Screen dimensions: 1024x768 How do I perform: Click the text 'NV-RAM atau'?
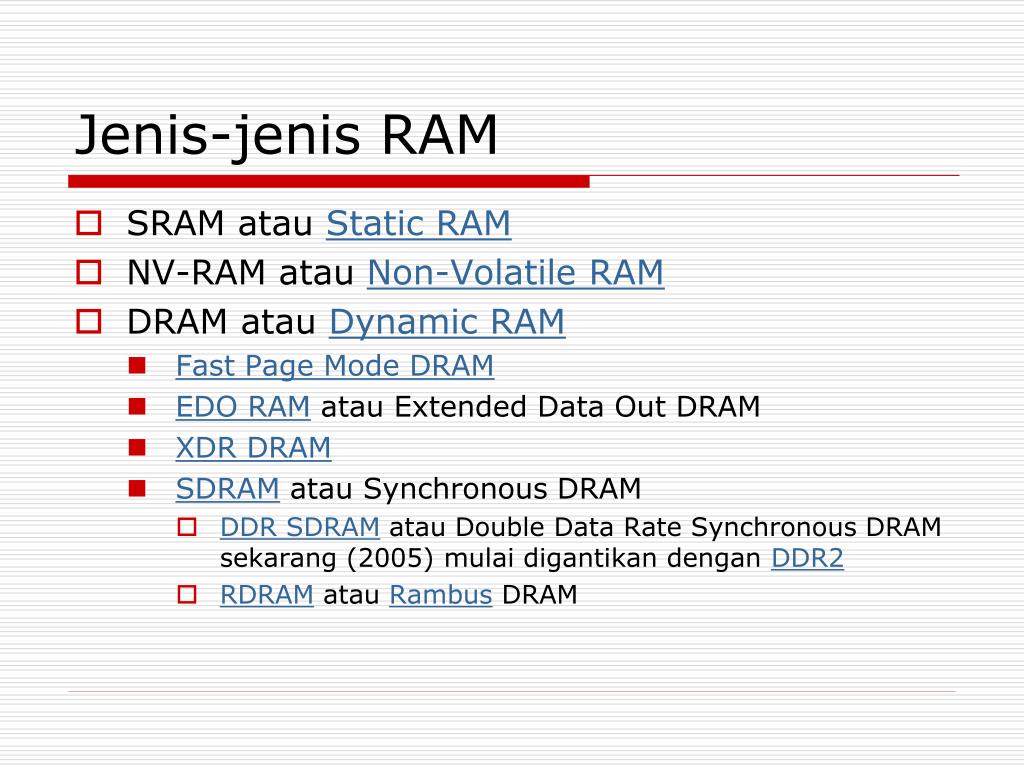[x=240, y=272]
